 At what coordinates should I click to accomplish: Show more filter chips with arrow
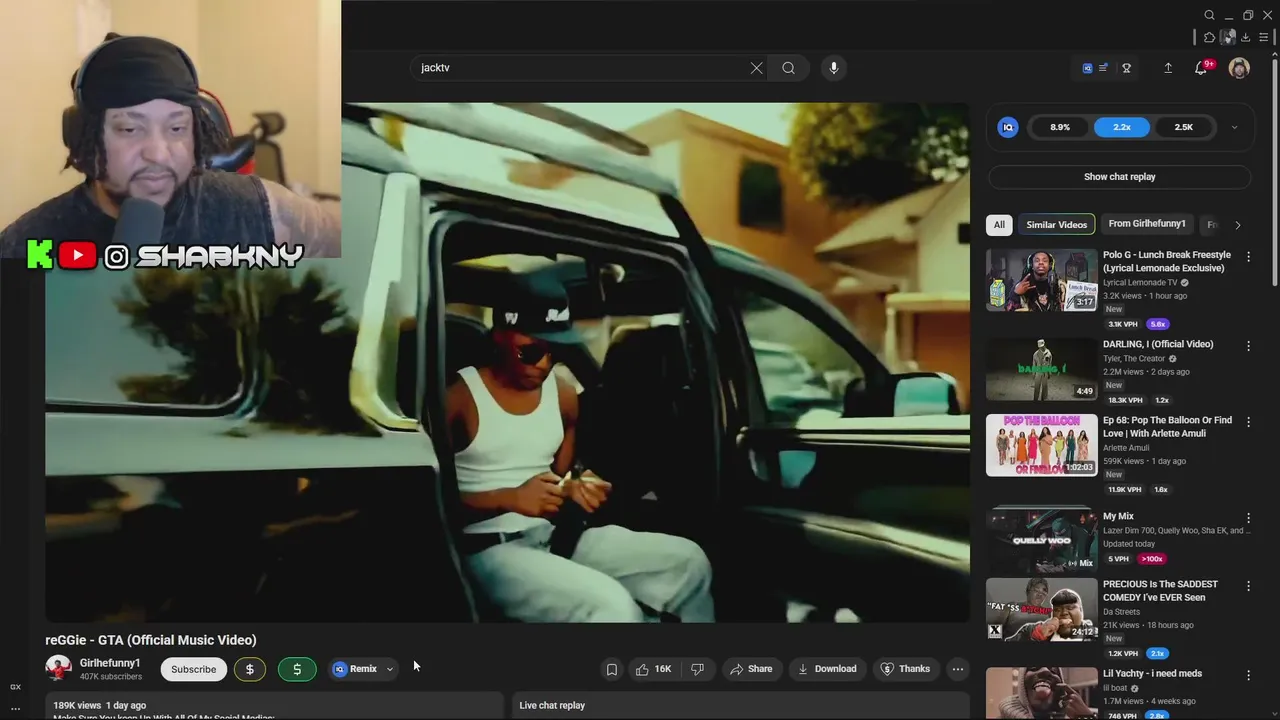point(1237,225)
